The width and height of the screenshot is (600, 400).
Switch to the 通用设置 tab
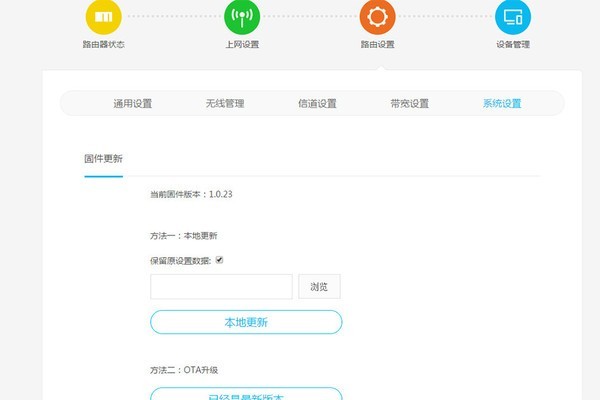pos(132,103)
